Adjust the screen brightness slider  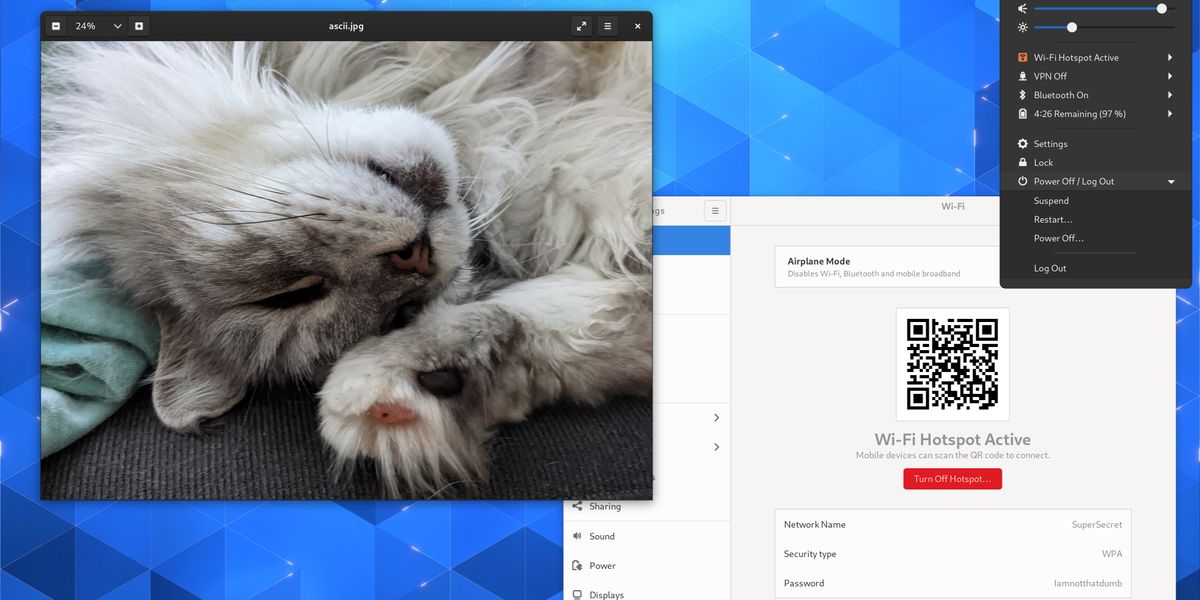(1071, 27)
